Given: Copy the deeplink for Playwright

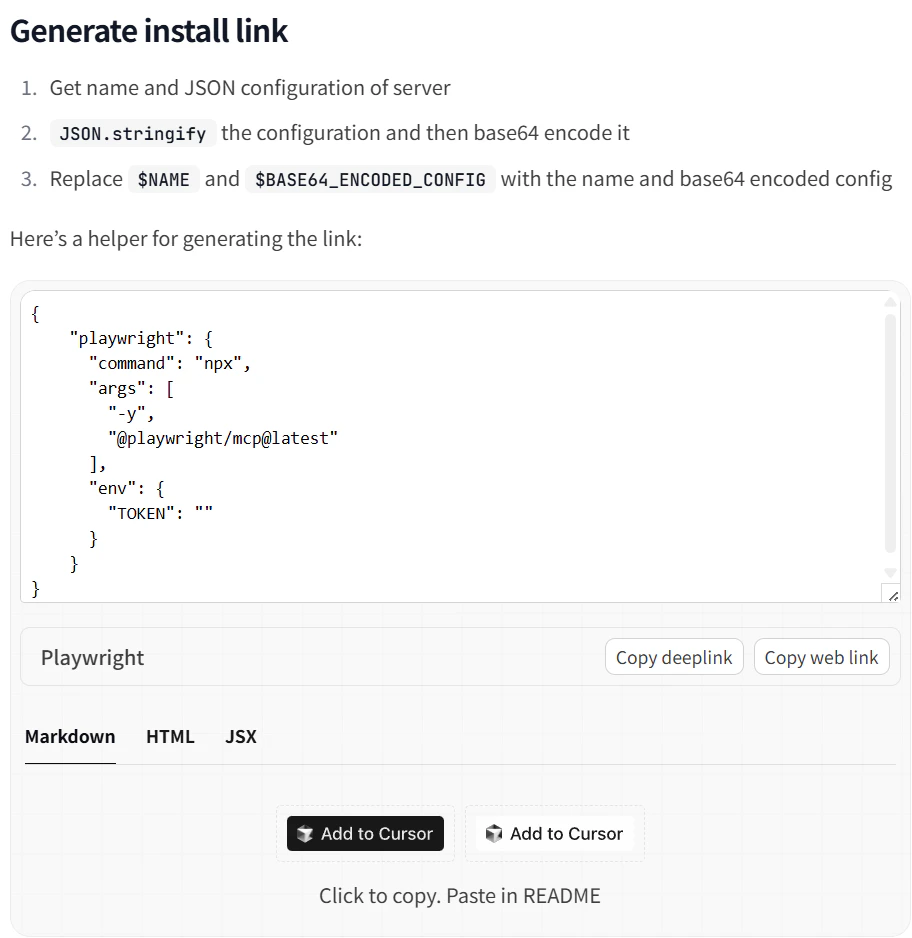Looking at the screenshot, I should pos(674,657).
